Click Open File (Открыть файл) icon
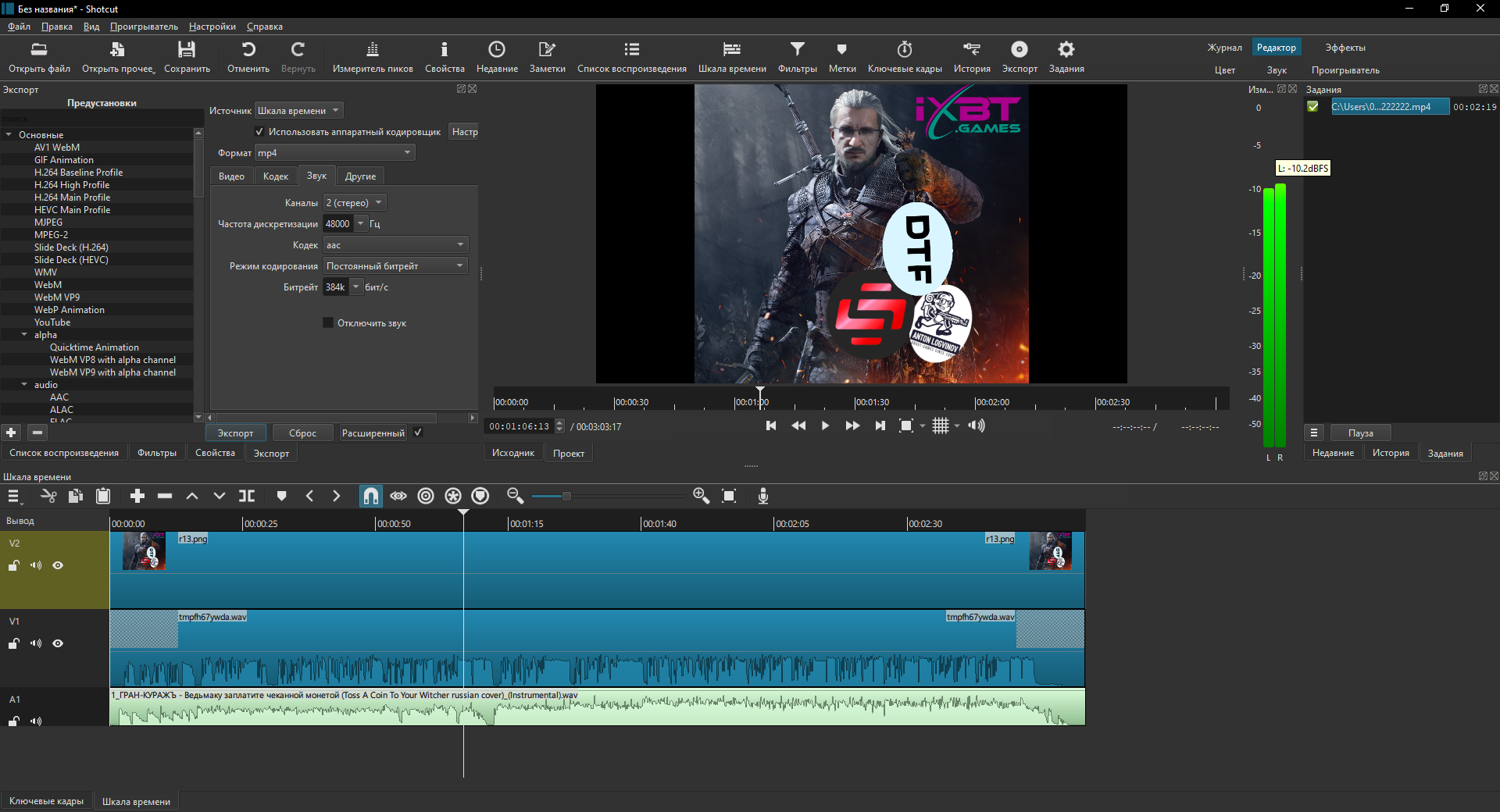The height and width of the screenshot is (812, 1500). click(39, 57)
